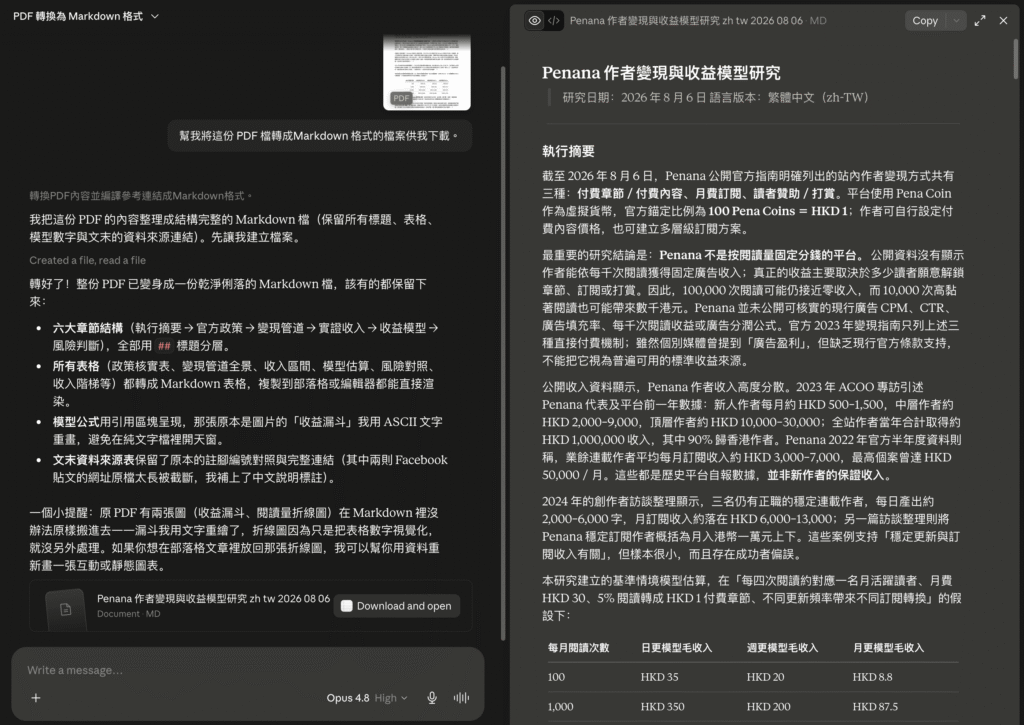Click table header 月更模型毛收入
Viewport: 1024px width, 725px height.
click(x=888, y=648)
